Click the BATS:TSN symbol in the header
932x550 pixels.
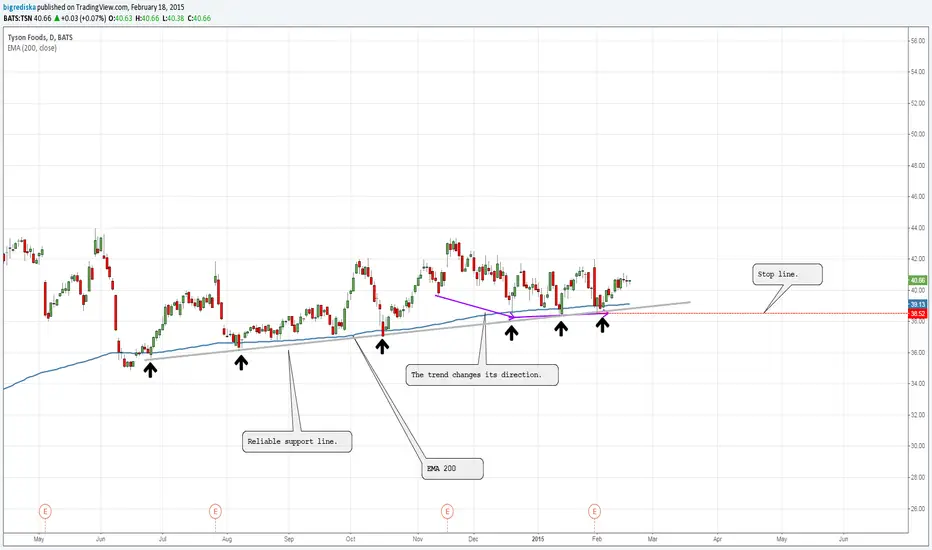pos(18,18)
